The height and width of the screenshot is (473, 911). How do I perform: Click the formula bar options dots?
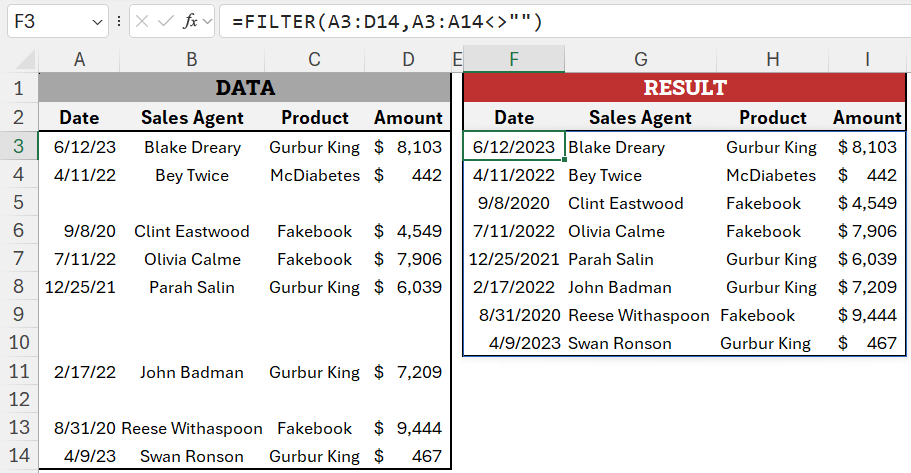click(x=119, y=22)
